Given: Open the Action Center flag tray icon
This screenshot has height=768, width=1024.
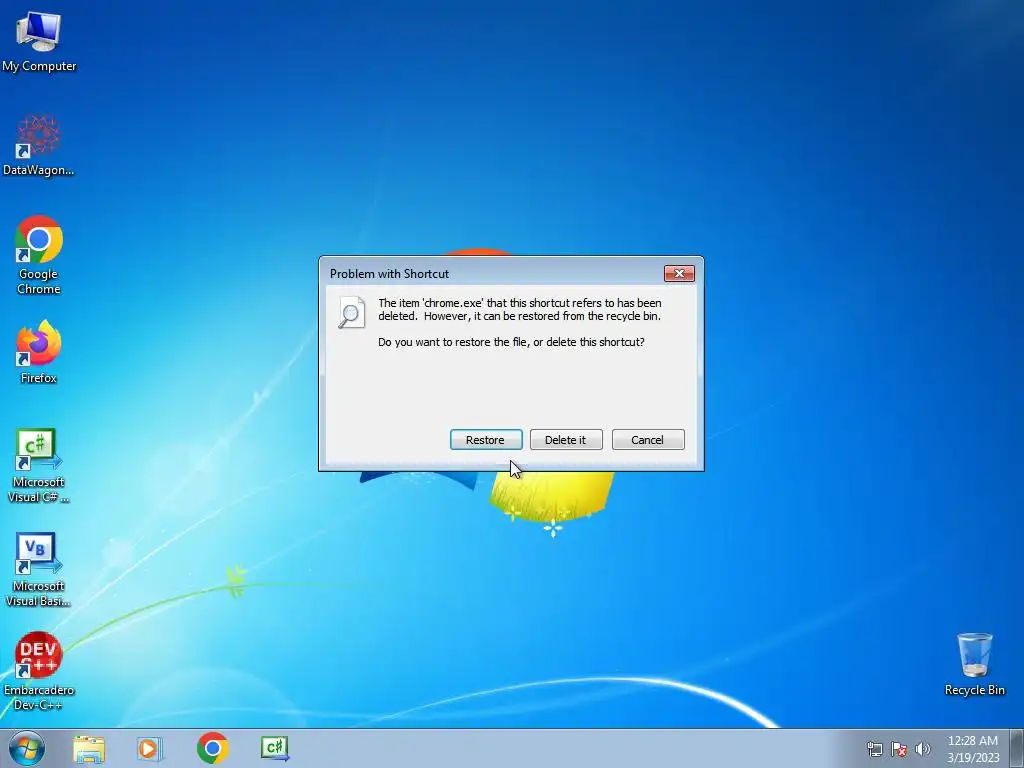Looking at the screenshot, I should point(899,749).
